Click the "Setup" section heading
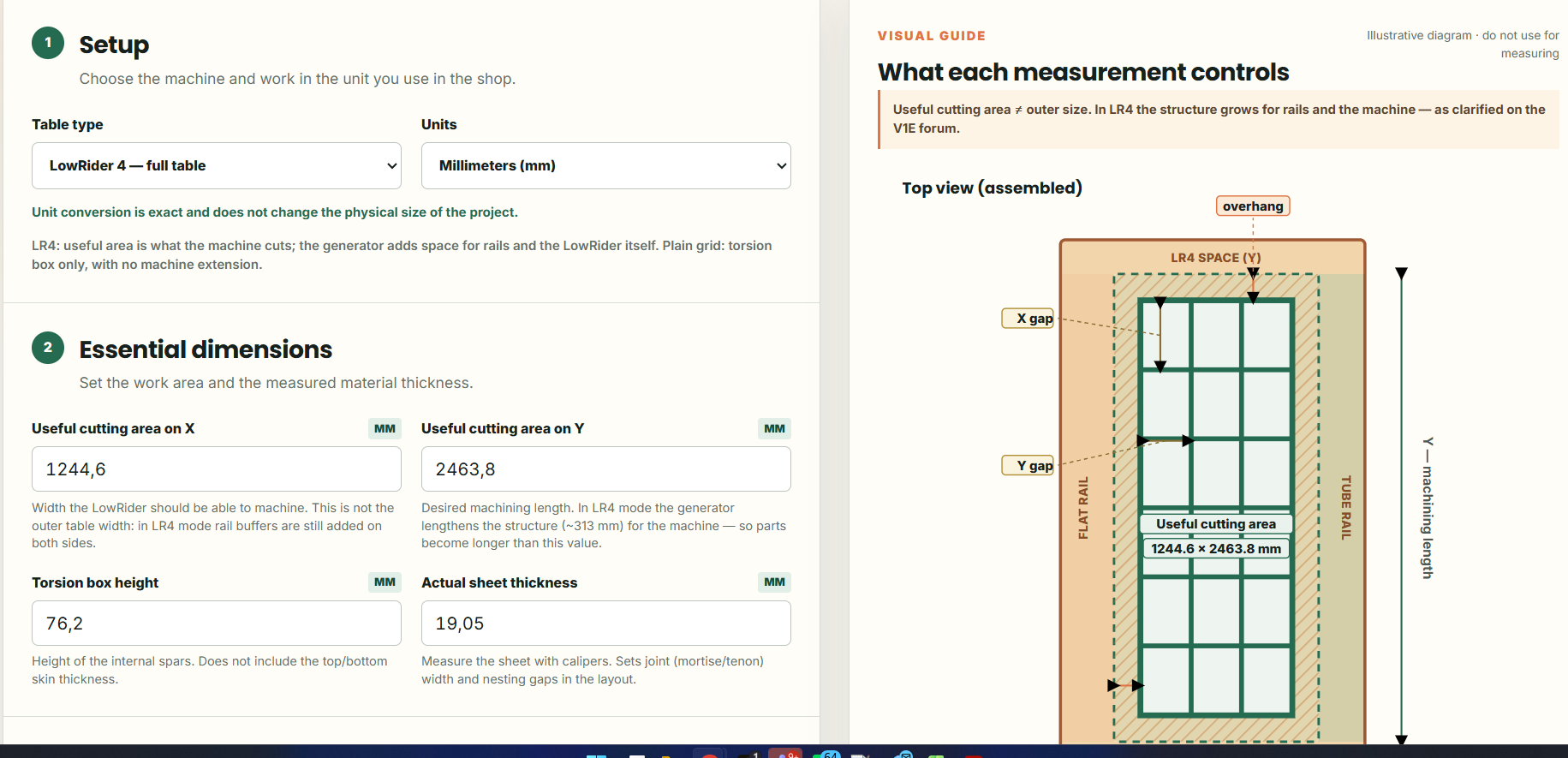Image resolution: width=1568 pixels, height=758 pixels. click(114, 45)
